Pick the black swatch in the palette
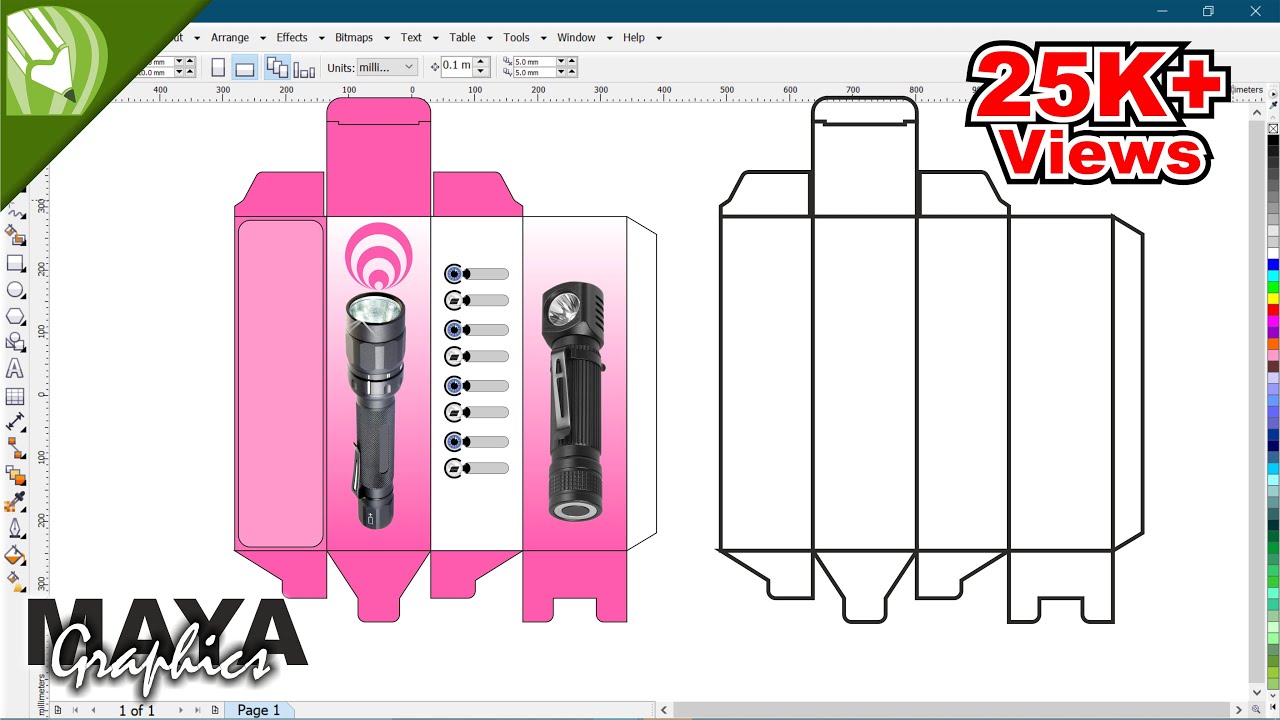 point(1273,141)
